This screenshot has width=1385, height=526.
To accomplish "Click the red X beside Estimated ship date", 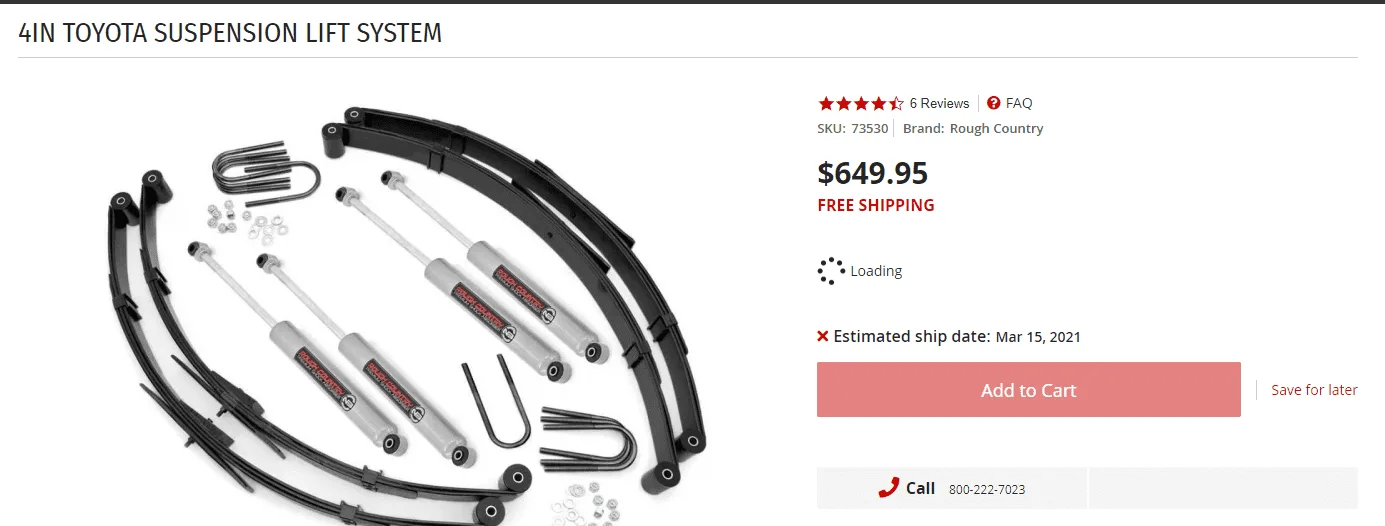I will (x=823, y=336).
